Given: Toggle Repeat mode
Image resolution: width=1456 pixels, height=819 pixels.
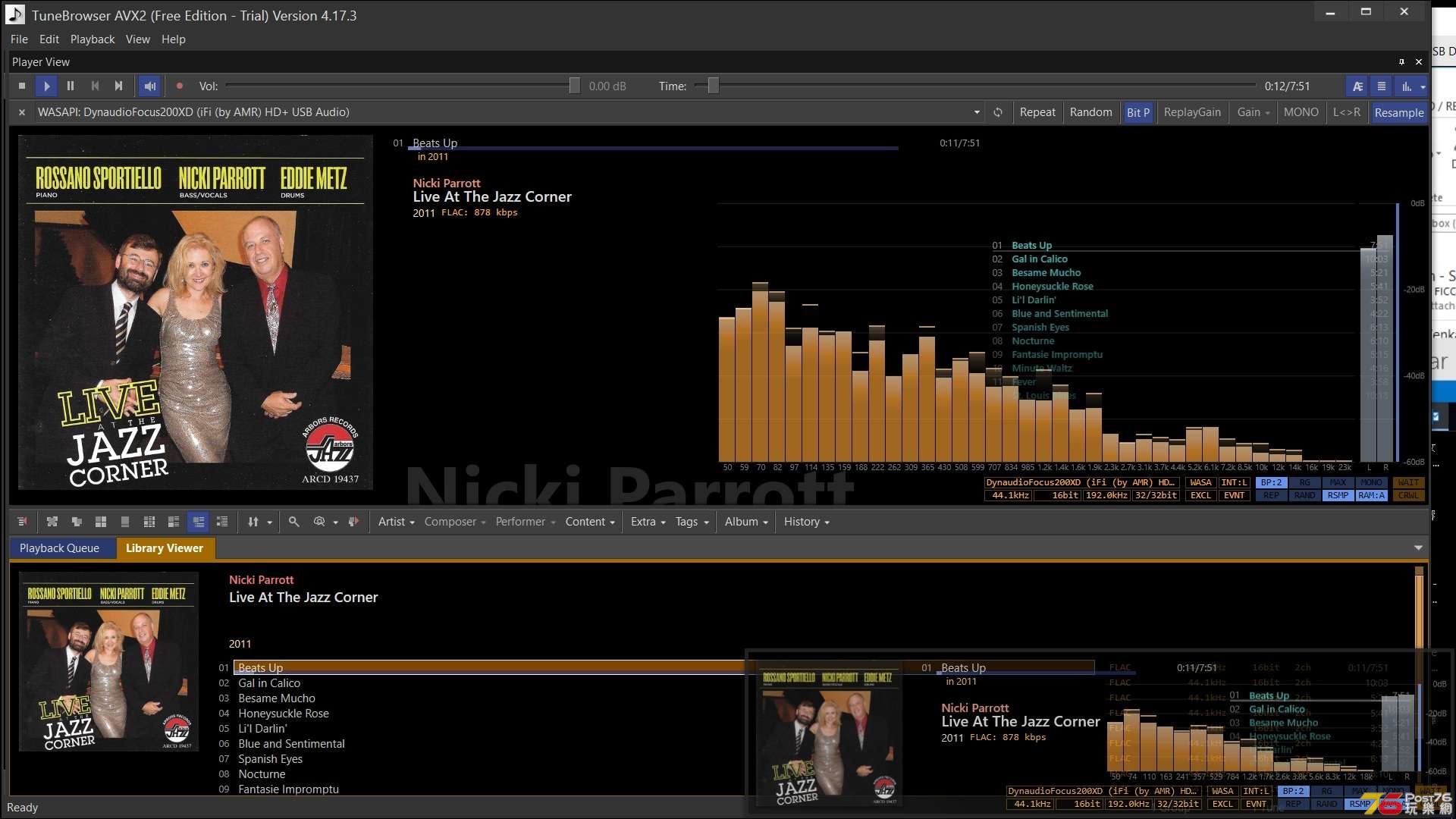Looking at the screenshot, I should (x=1037, y=112).
